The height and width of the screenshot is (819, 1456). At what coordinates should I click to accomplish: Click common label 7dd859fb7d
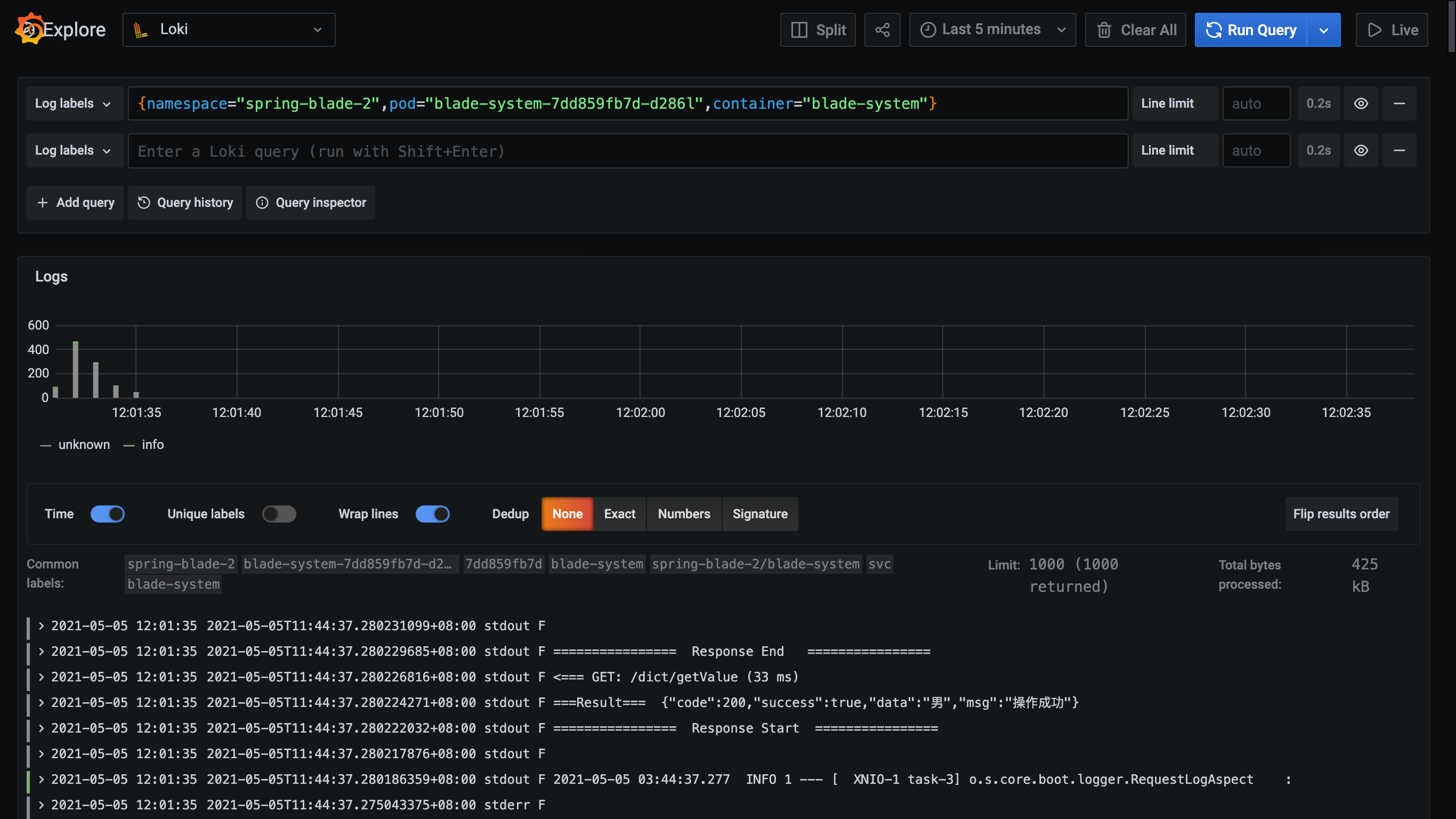click(x=504, y=564)
